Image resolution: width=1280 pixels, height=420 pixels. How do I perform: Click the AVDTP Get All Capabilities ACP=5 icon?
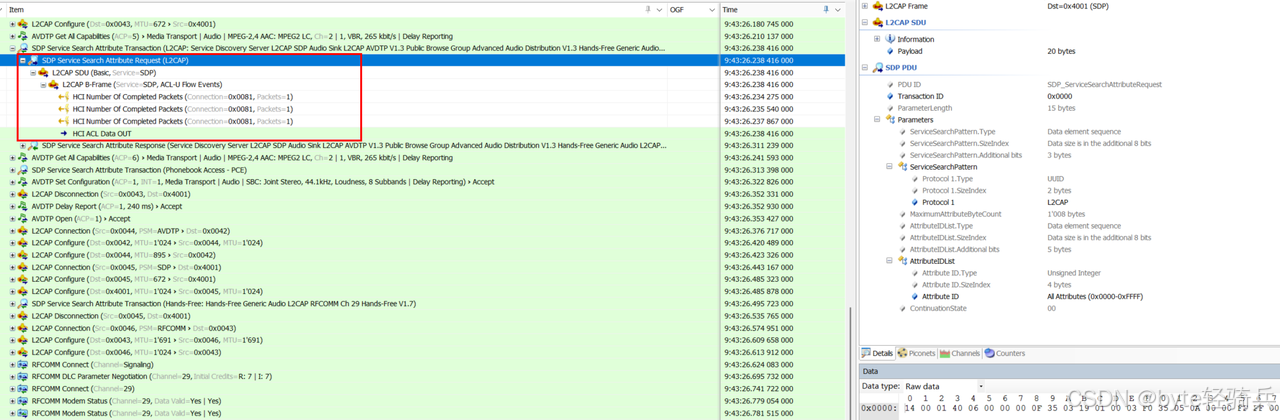point(23,36)
